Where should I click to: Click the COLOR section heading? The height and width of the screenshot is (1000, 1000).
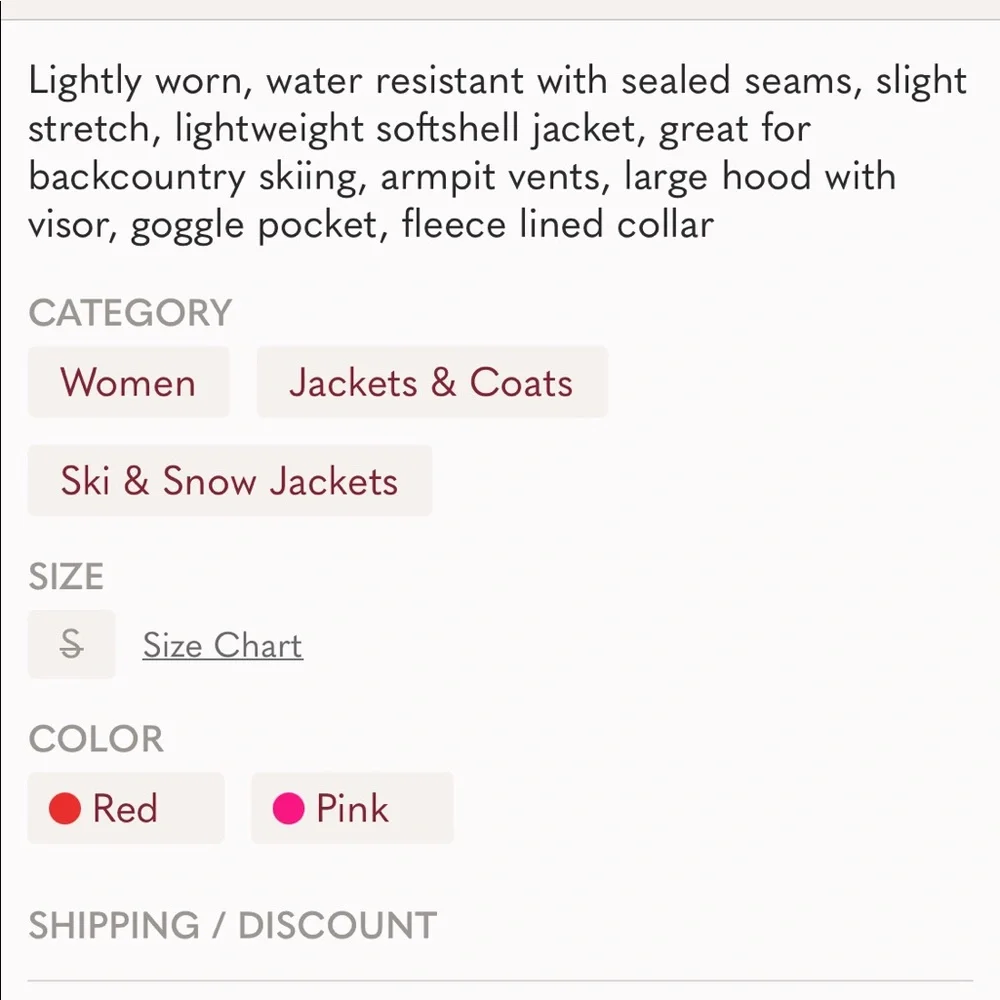97,739
